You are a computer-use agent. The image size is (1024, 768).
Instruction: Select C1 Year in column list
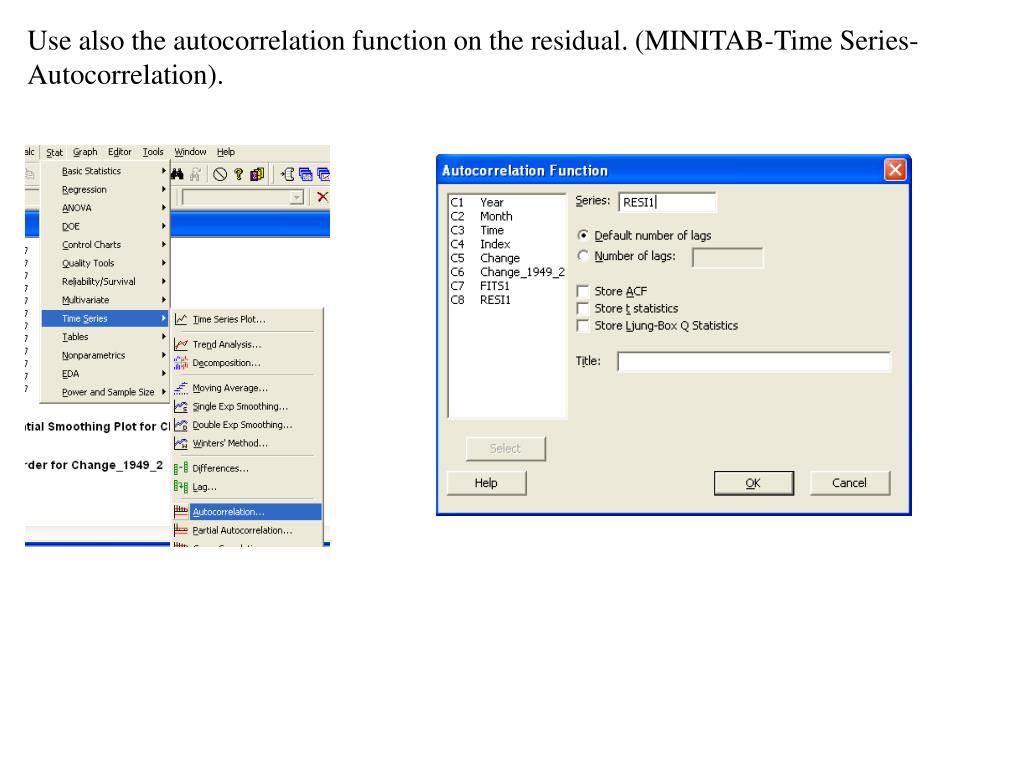click(x=477, y=202)
